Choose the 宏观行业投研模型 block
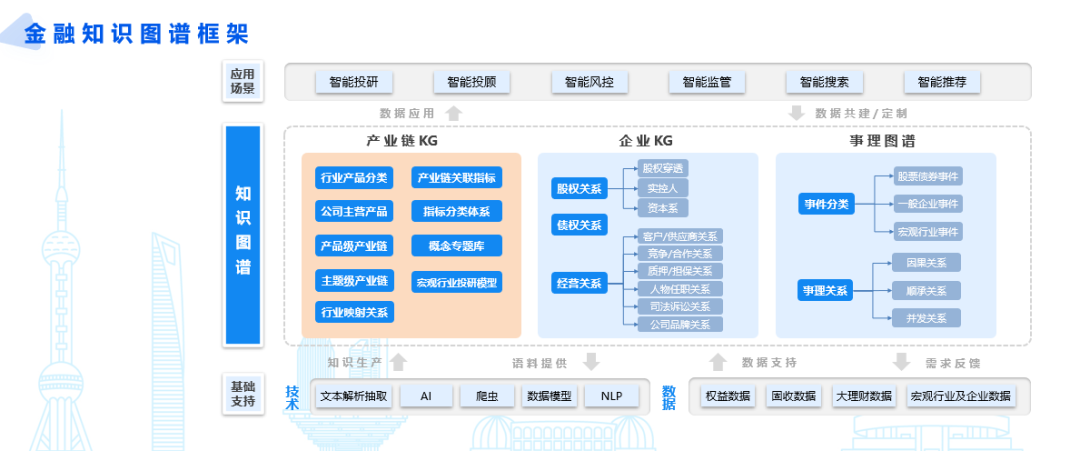 coord(456,282)
